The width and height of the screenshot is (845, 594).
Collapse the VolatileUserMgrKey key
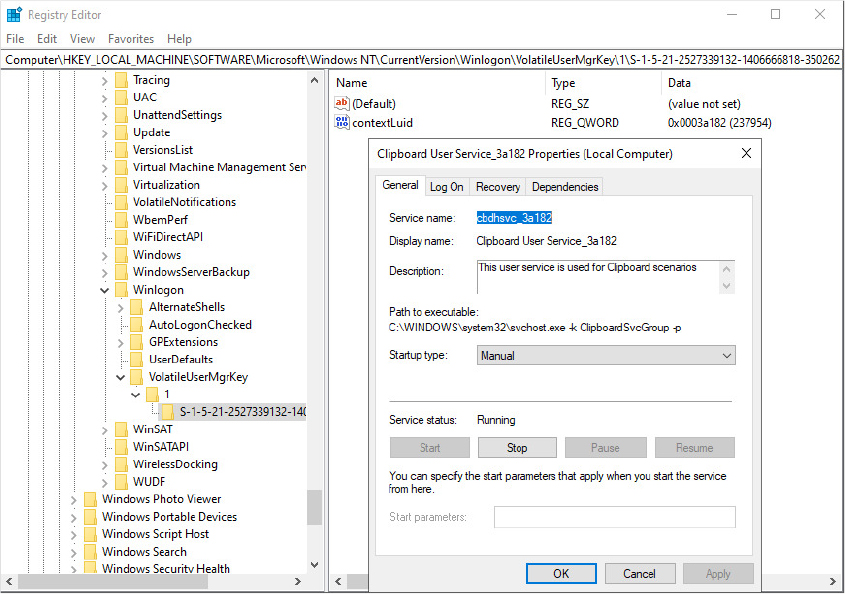click(x=120, y=378)
